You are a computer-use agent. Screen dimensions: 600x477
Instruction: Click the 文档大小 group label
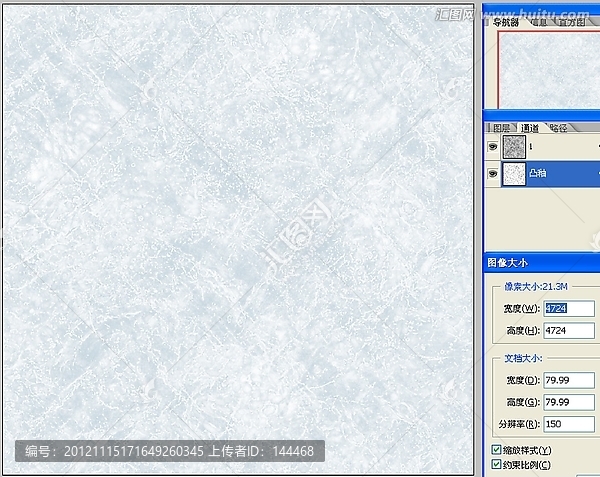[x=523, y=358]
